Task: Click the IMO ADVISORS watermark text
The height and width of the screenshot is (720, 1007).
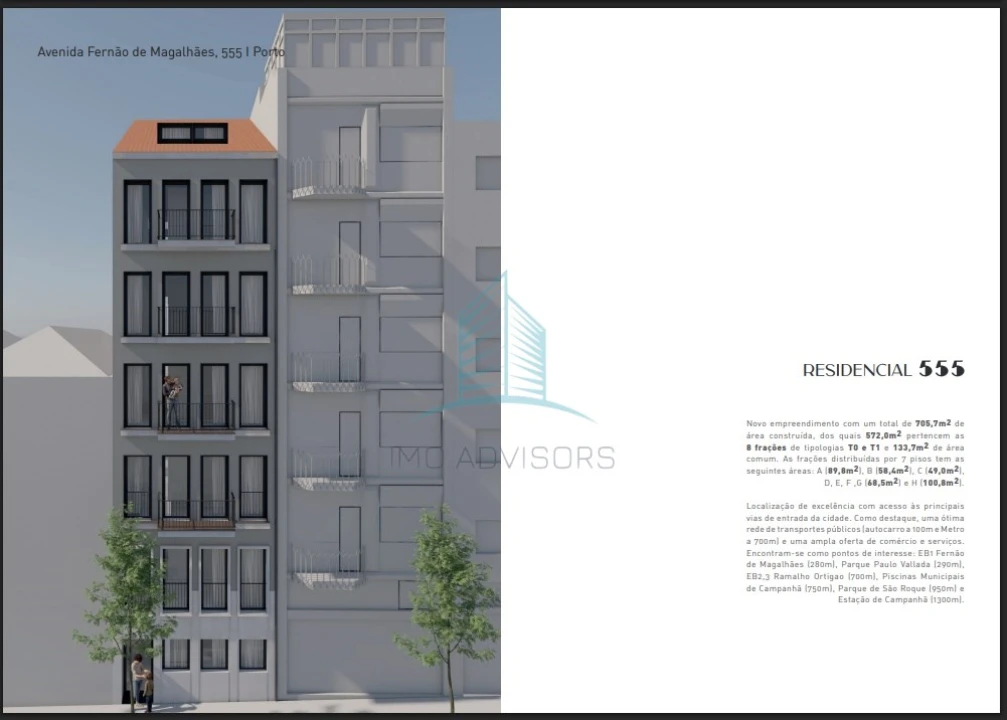Action: [x=503, y=458]
